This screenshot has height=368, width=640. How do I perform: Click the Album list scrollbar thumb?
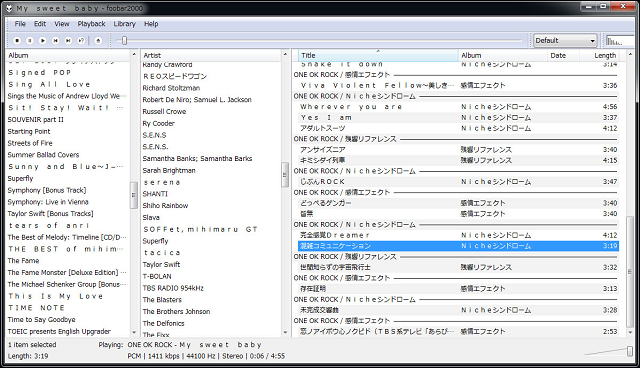coord(134,195)
